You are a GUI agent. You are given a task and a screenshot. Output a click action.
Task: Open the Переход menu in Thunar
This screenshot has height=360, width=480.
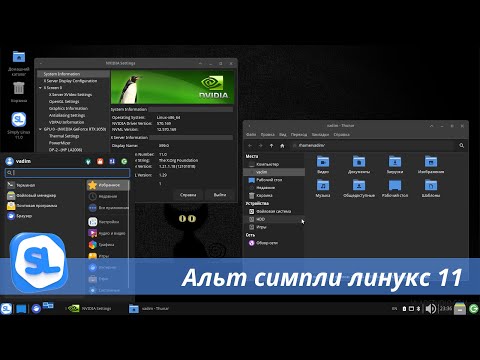pos(299,135)
